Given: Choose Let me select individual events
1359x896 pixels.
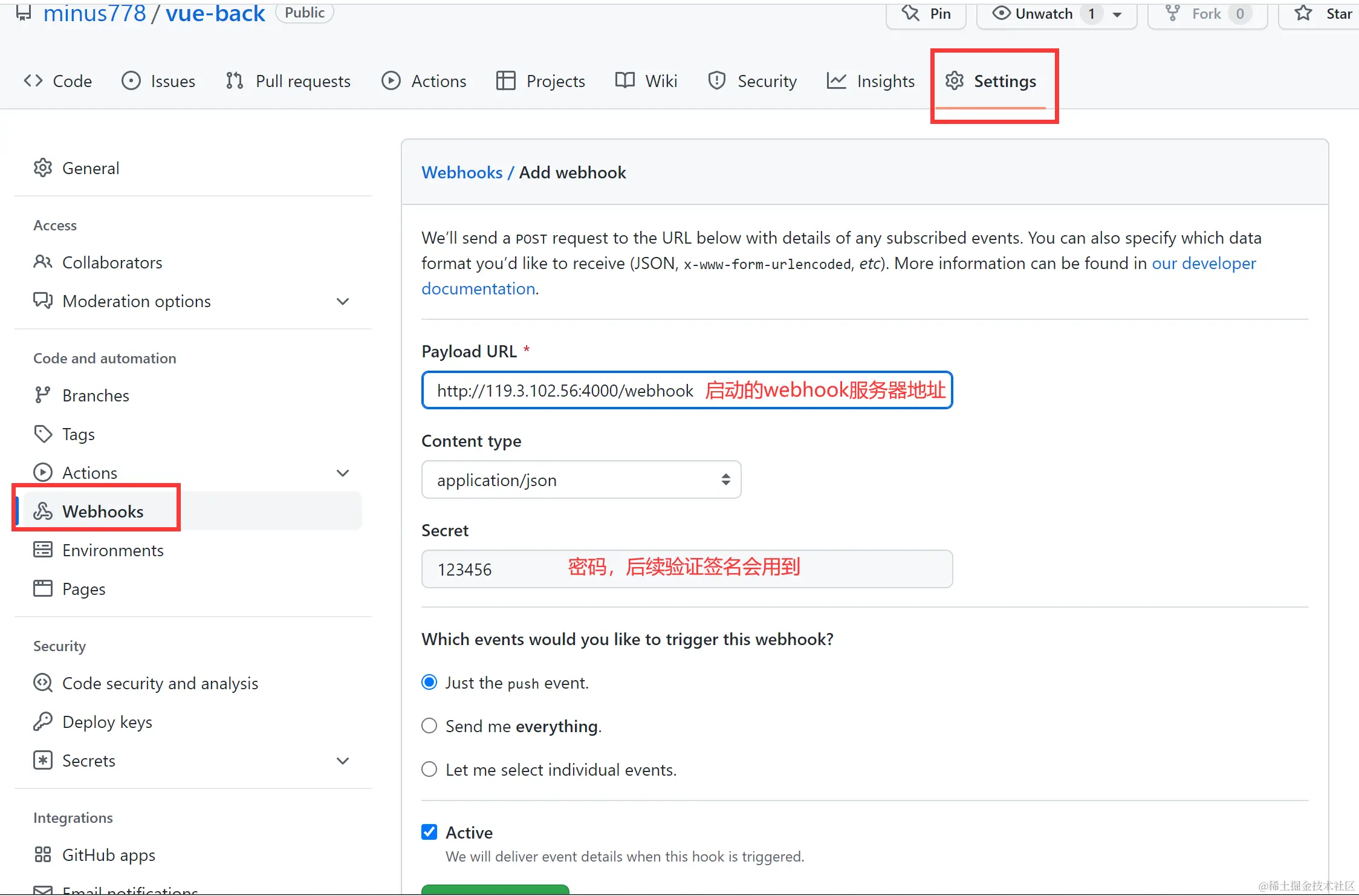Looking at the screenshot, I should pos(429,770).
